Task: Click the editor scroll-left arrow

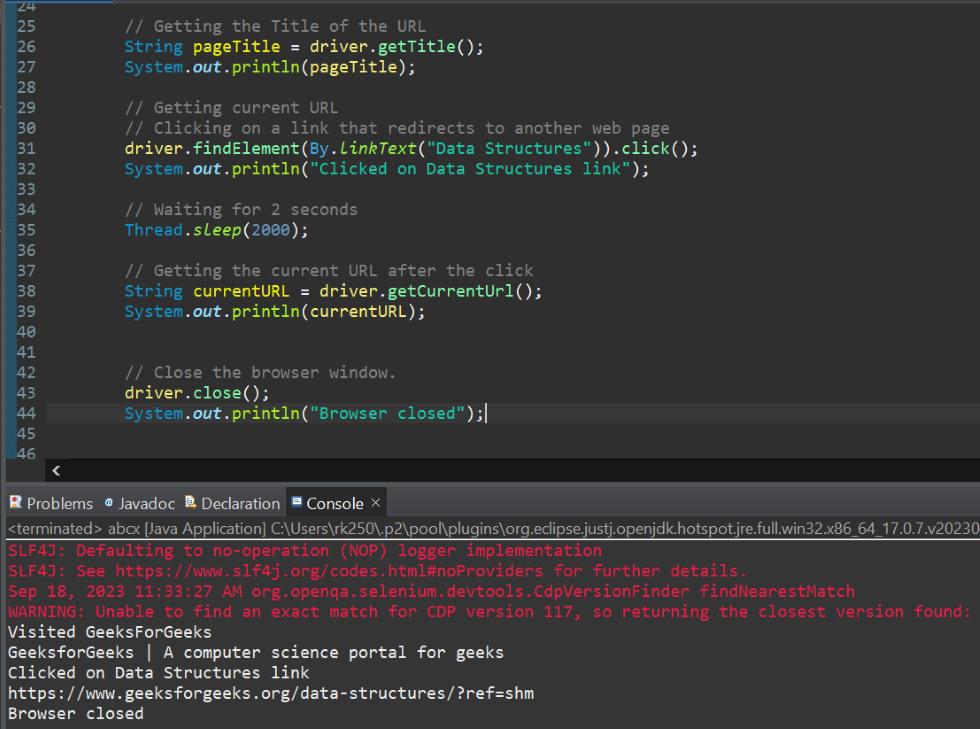Action: click(56, 470)
